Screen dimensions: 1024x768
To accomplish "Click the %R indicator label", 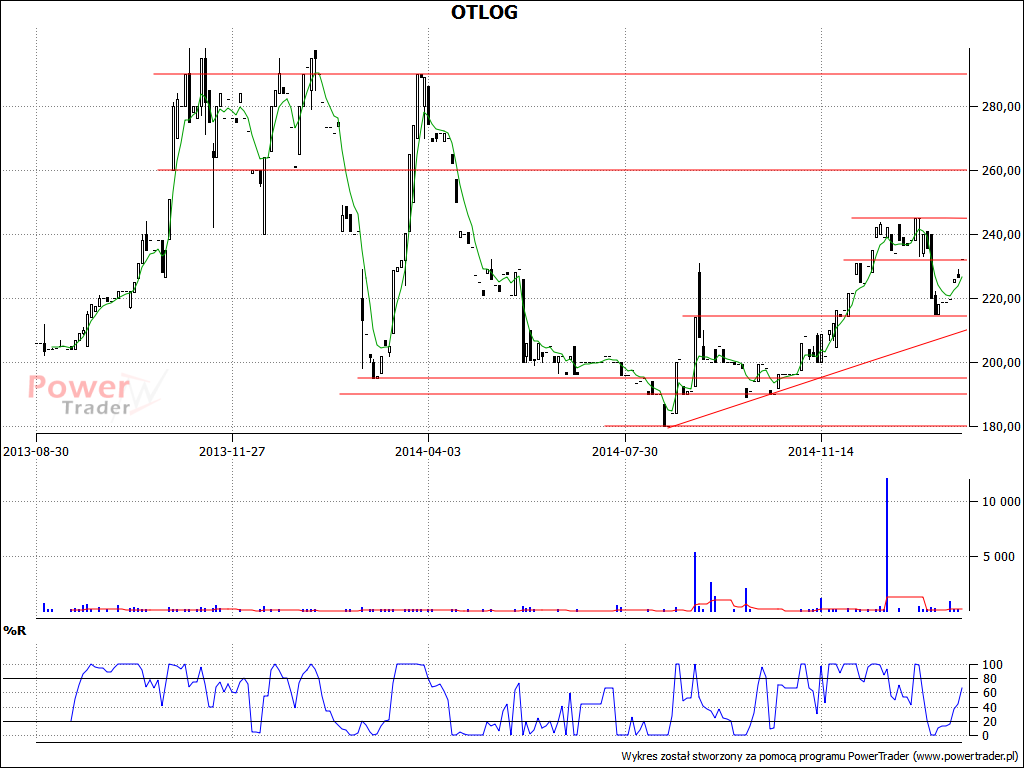I will [14, 631].
